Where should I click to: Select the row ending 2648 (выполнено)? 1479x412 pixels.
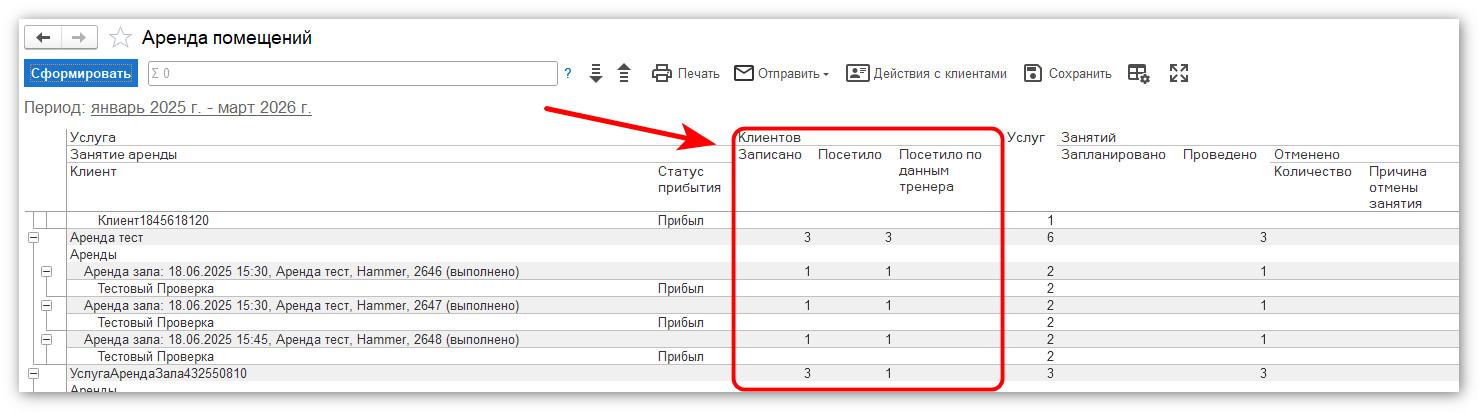click(301, 339)
